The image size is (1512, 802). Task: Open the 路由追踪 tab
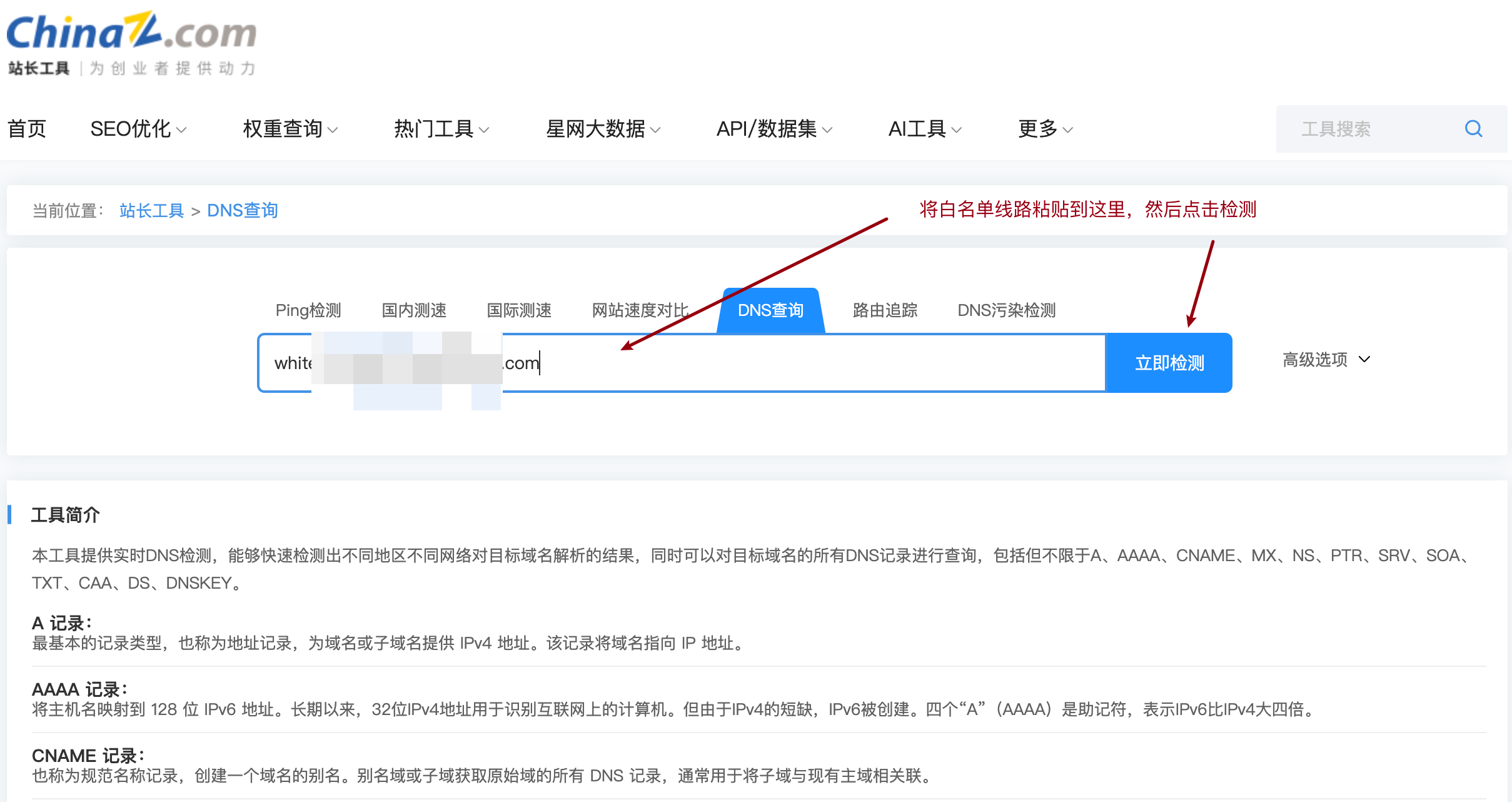coord(885,310)
